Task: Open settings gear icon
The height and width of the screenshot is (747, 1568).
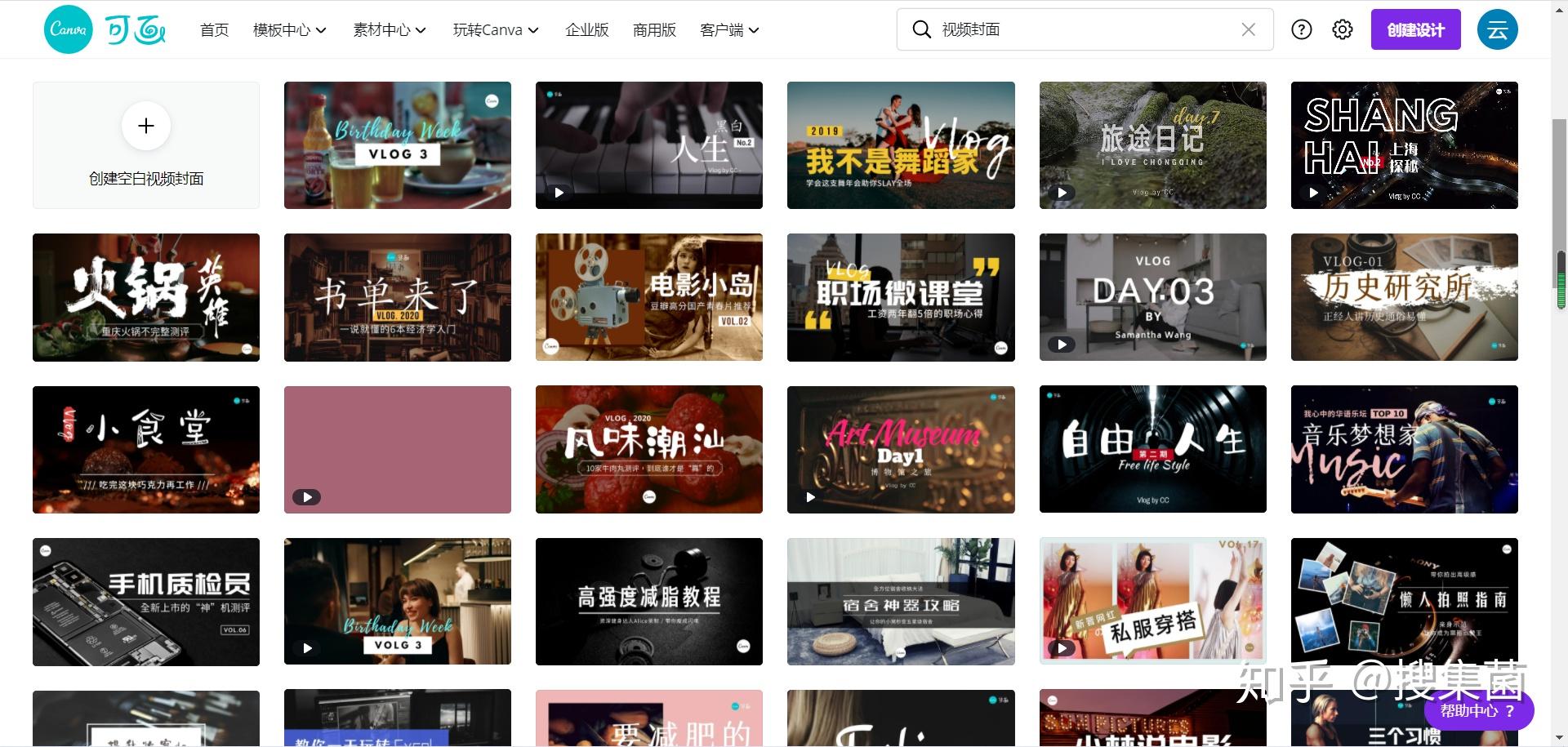Action: 1343,29
